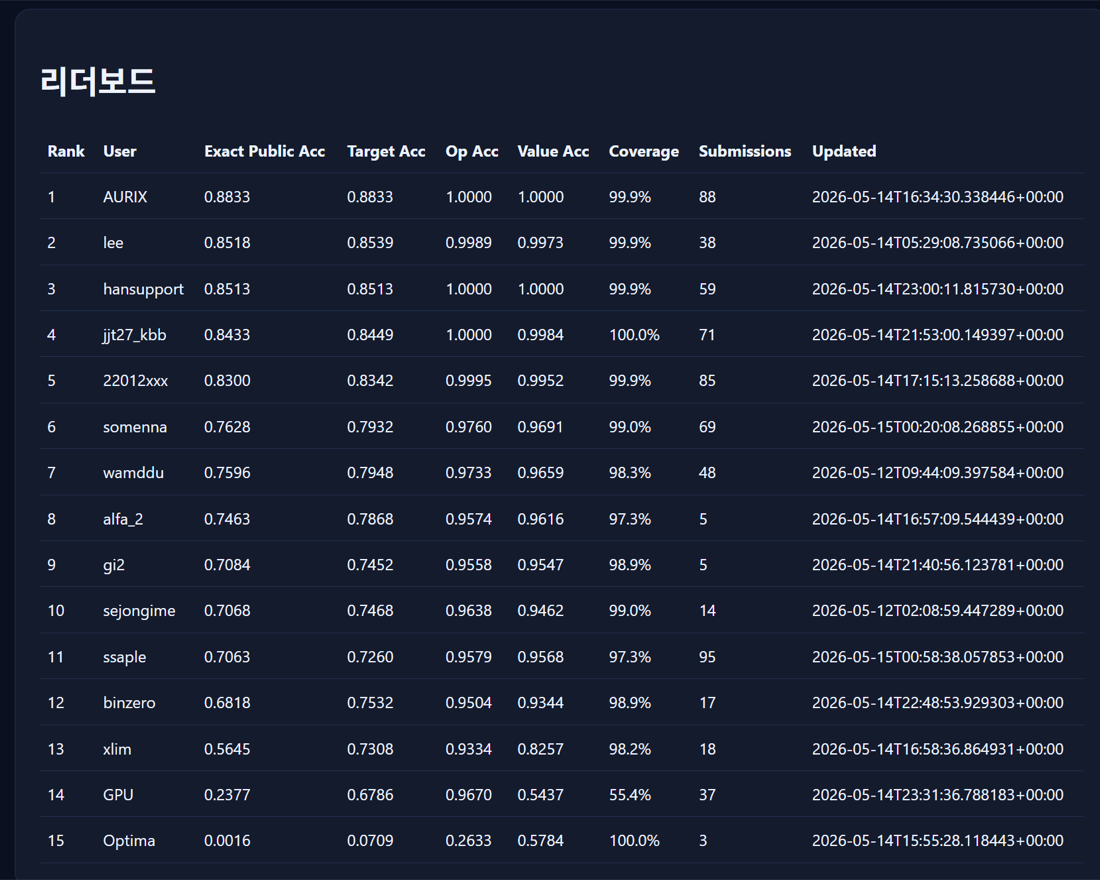The width and height of the screenshot is (1100, 880).
Task: Click the Rank column header
Action: pos(66,152)
